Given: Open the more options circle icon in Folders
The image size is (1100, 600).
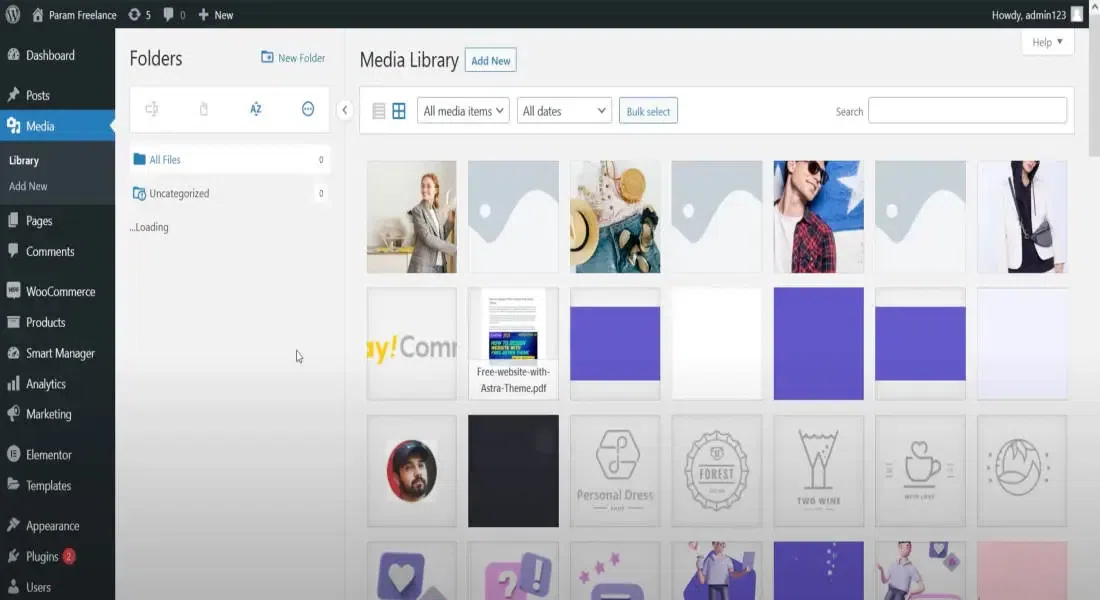Looking at the screenshot, I should (x=308, y=109).
